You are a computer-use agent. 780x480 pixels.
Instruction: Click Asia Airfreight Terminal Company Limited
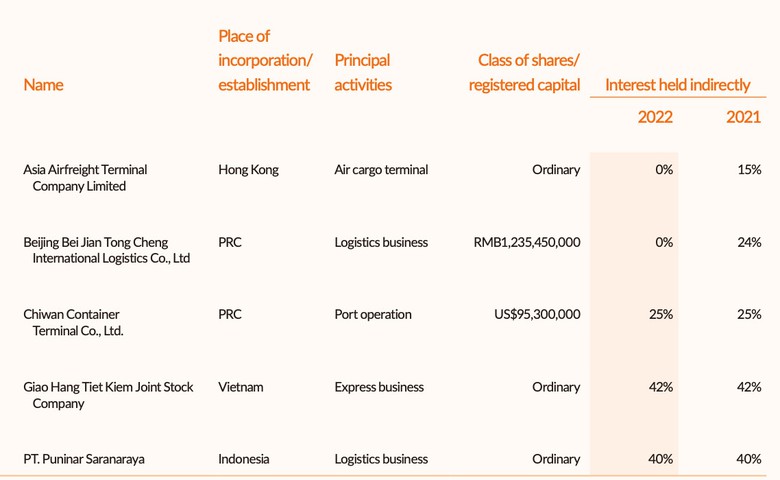tap(85, 178)
